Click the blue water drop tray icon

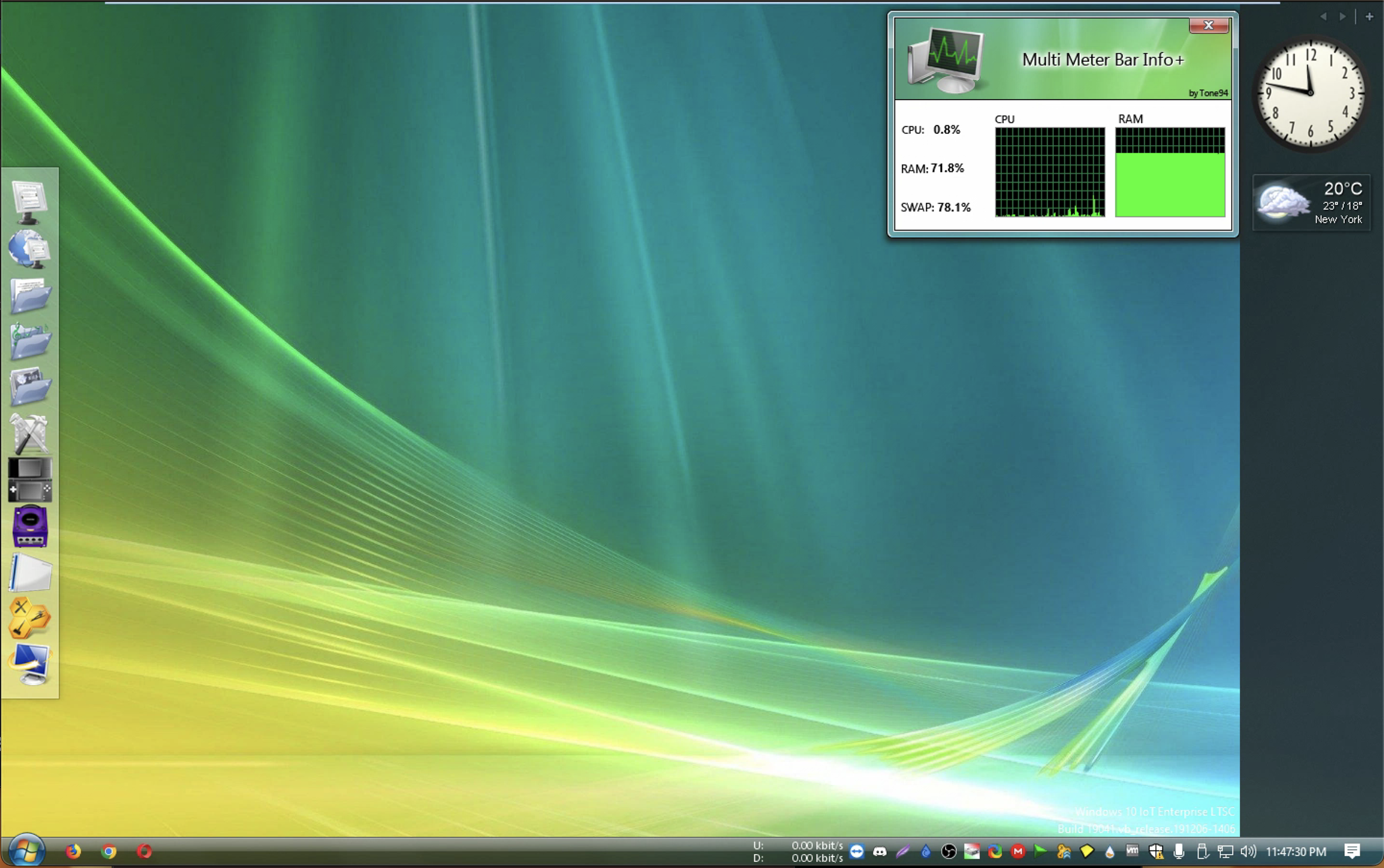925,852
